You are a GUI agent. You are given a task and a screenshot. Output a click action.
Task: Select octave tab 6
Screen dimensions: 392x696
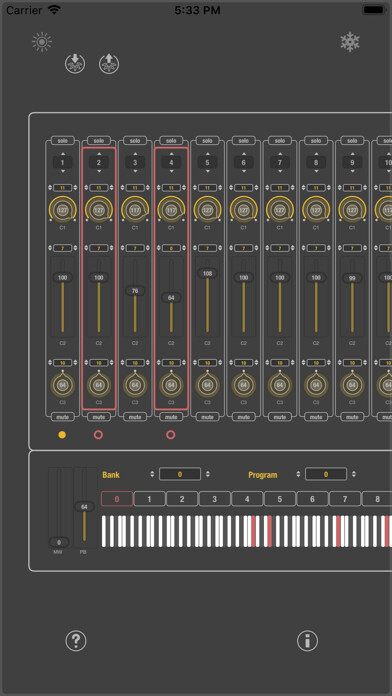[312, 499]
